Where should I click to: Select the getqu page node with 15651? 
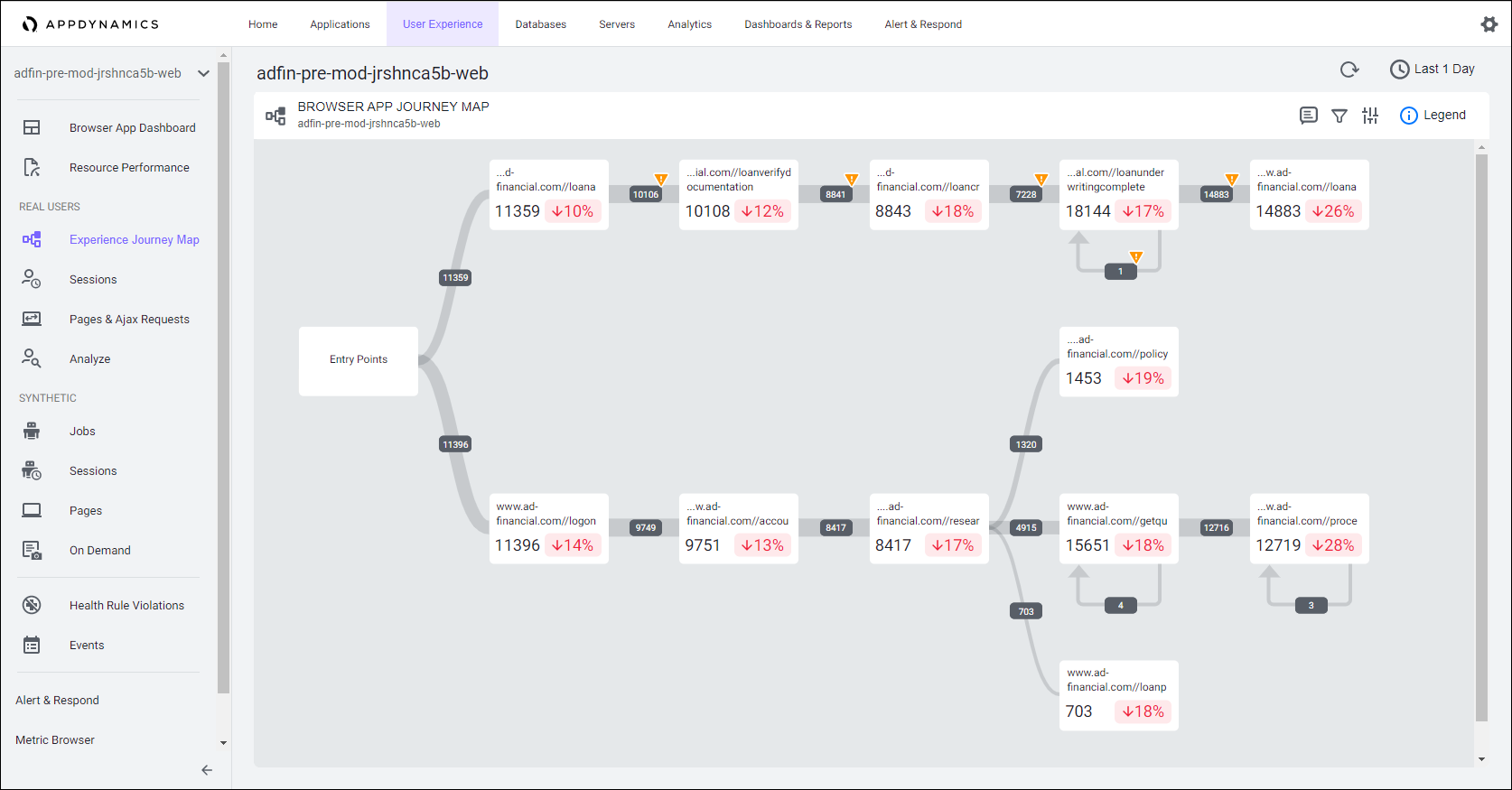click(x=1119, y=528)
